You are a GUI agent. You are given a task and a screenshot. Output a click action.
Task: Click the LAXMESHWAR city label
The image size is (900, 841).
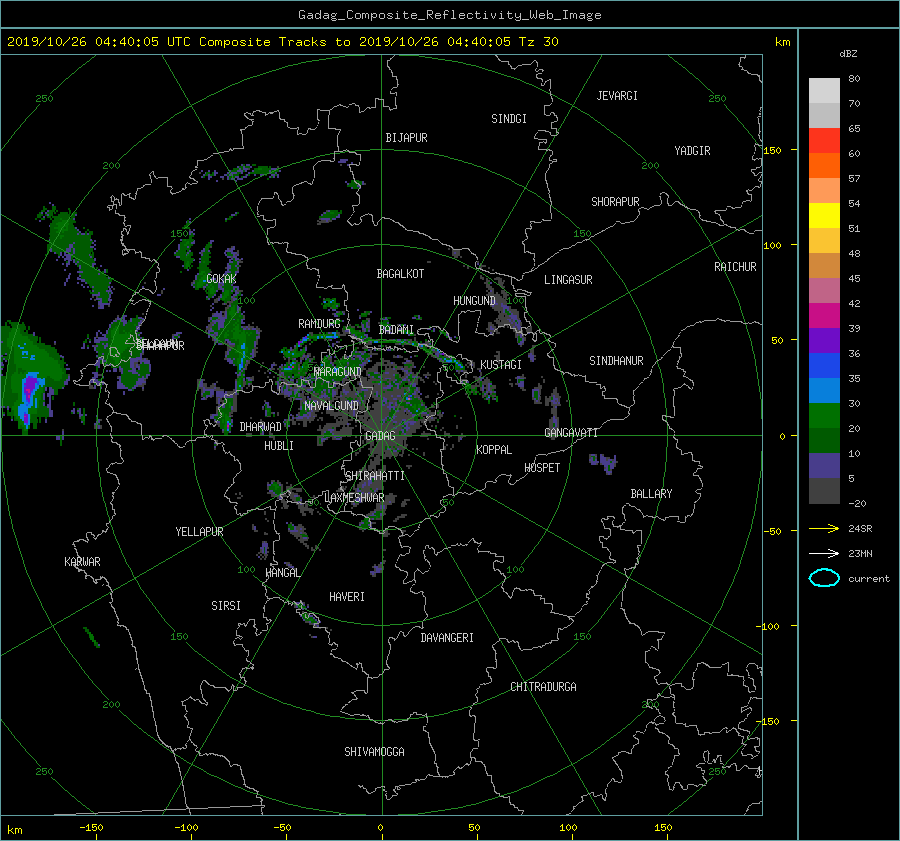[354, 498]
